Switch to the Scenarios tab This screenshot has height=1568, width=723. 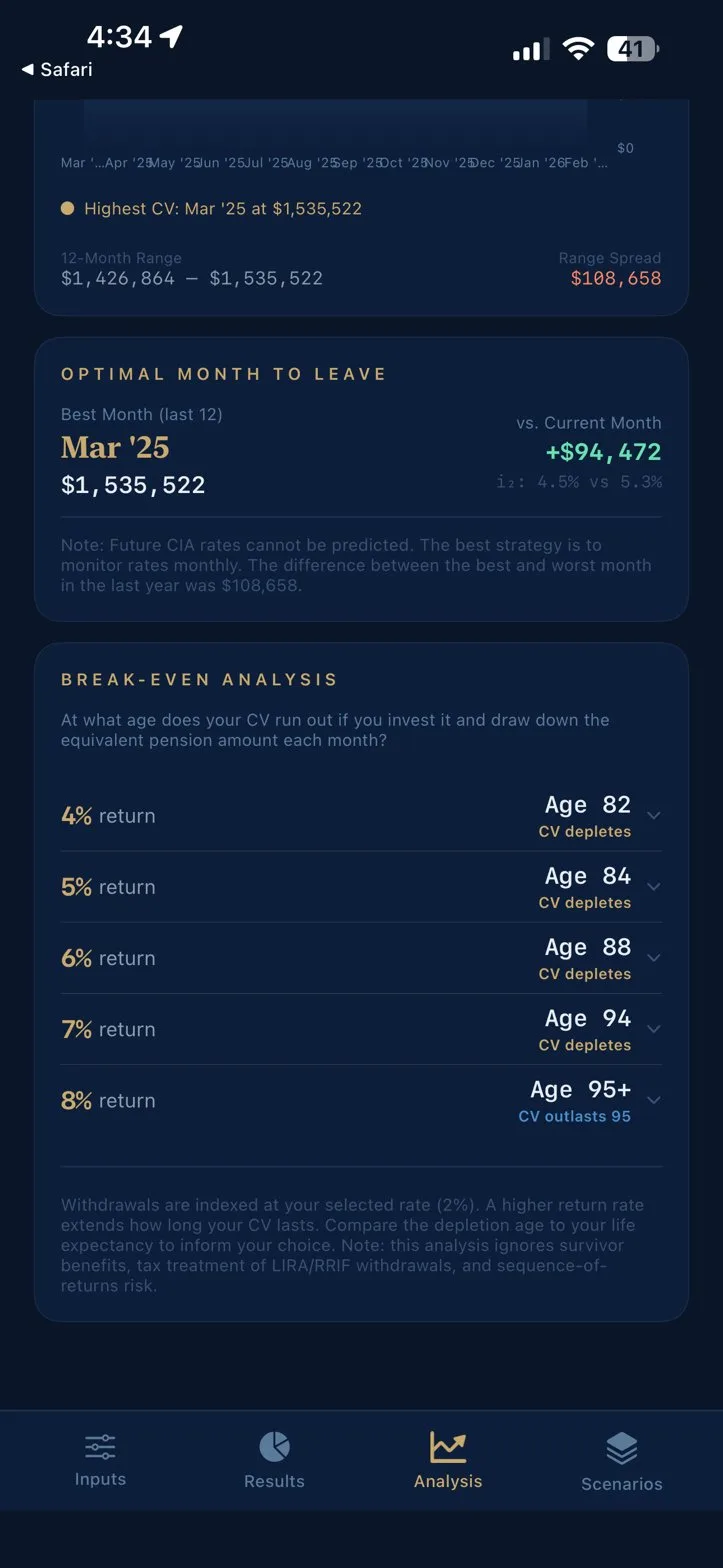[x=621, y=1460]
